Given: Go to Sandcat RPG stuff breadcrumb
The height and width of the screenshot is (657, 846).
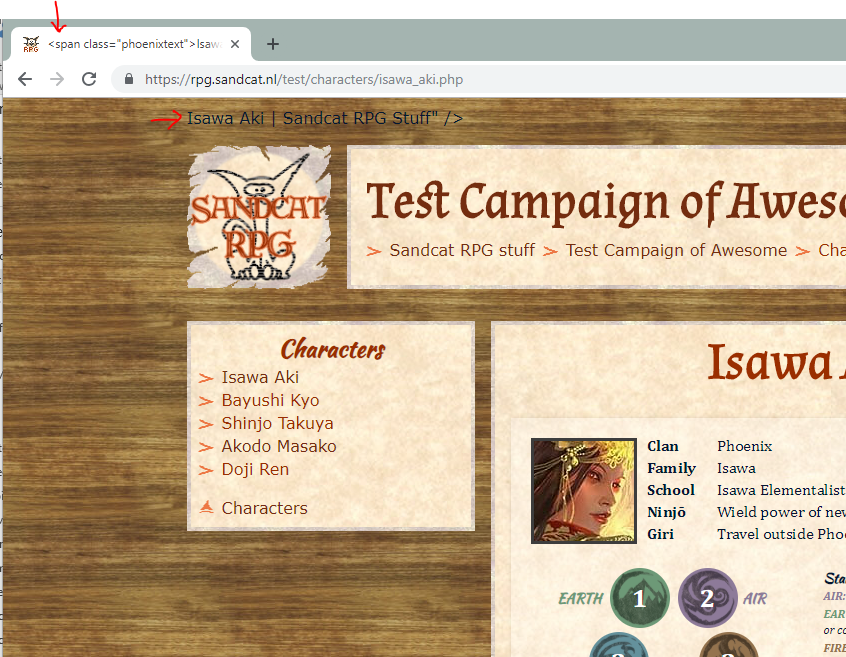Looking at the screenshot, I should click(462, 250).
